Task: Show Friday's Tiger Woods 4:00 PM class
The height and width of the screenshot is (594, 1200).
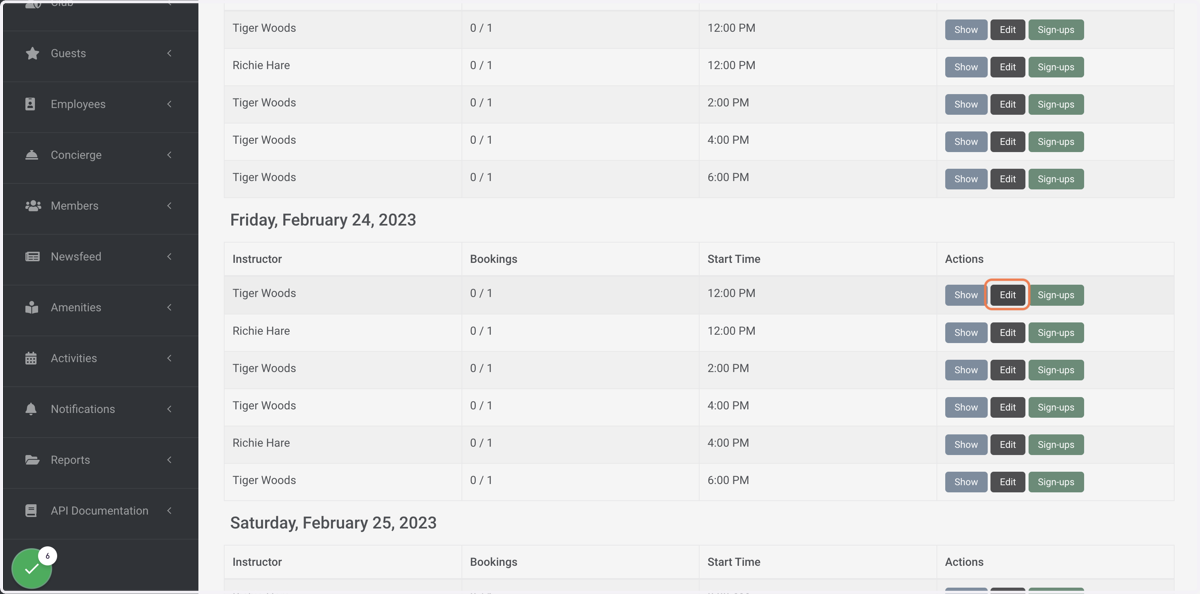Action: (966, 407)
